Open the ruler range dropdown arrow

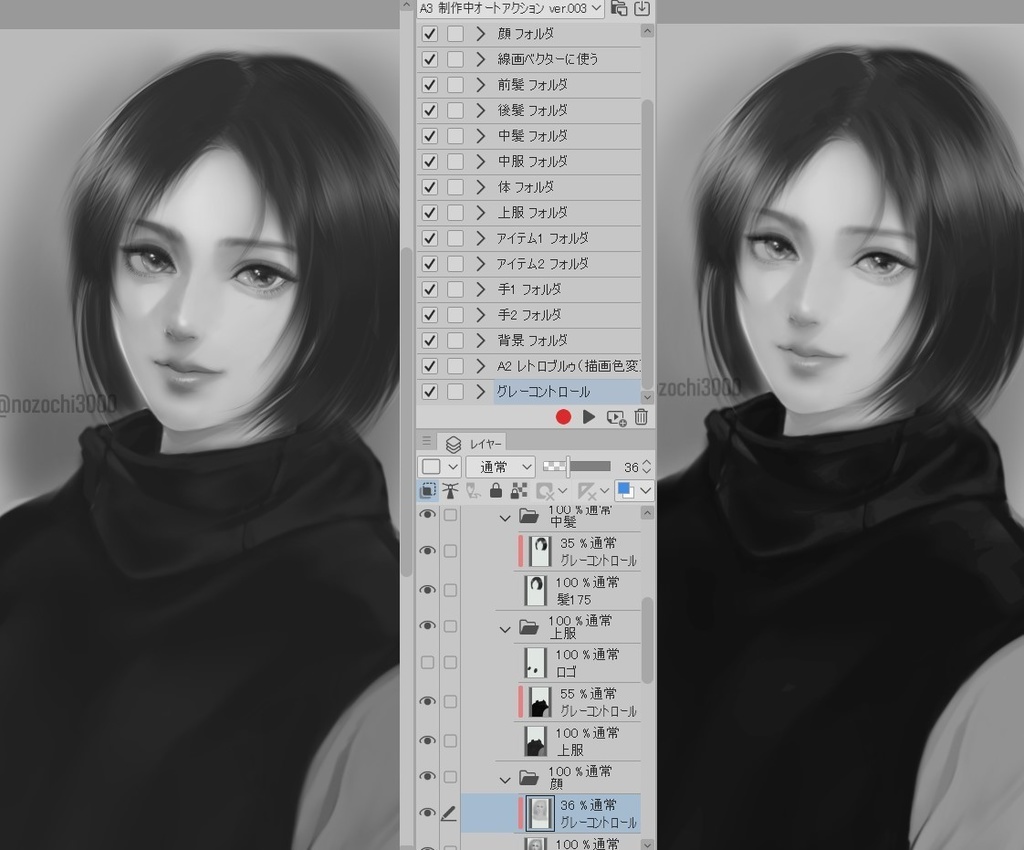[x=605, y=490]
